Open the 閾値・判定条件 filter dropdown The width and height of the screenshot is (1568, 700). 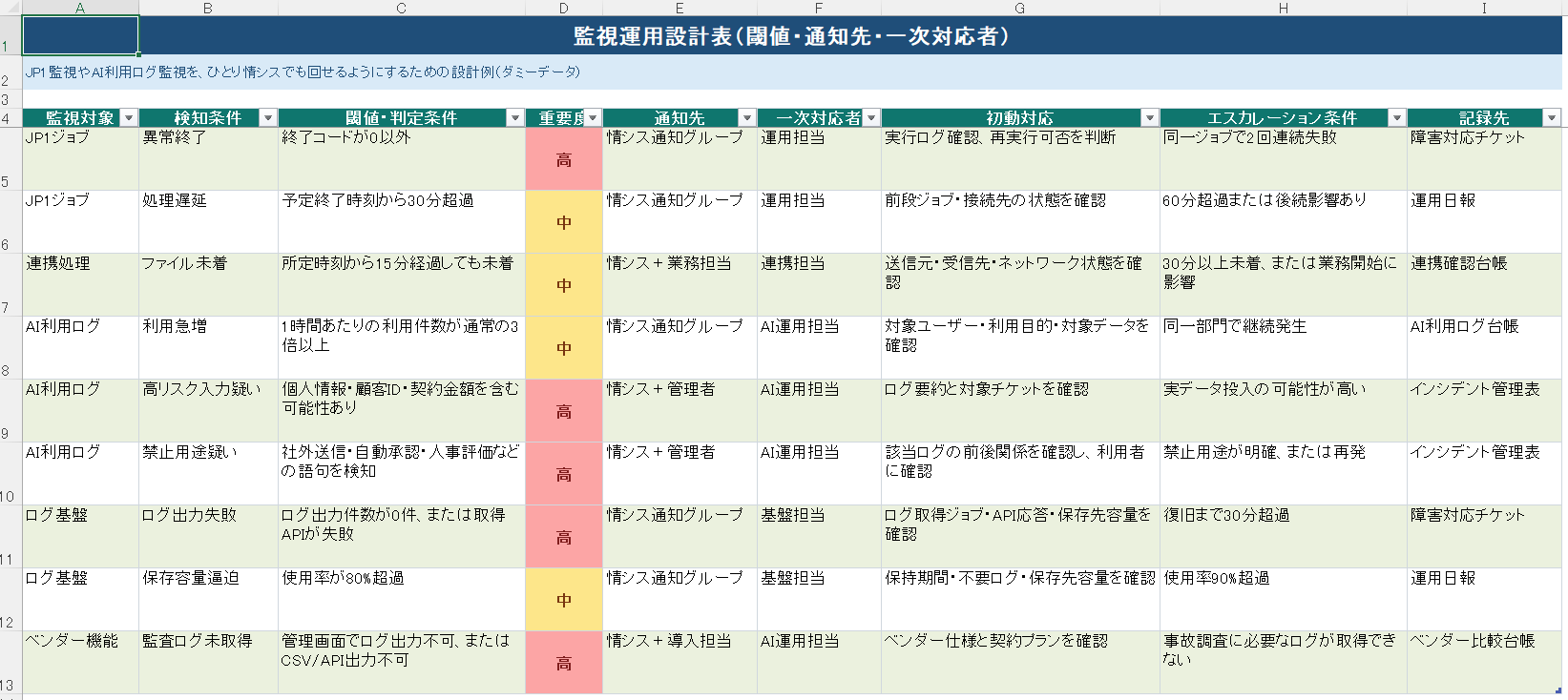pos(515,118)
